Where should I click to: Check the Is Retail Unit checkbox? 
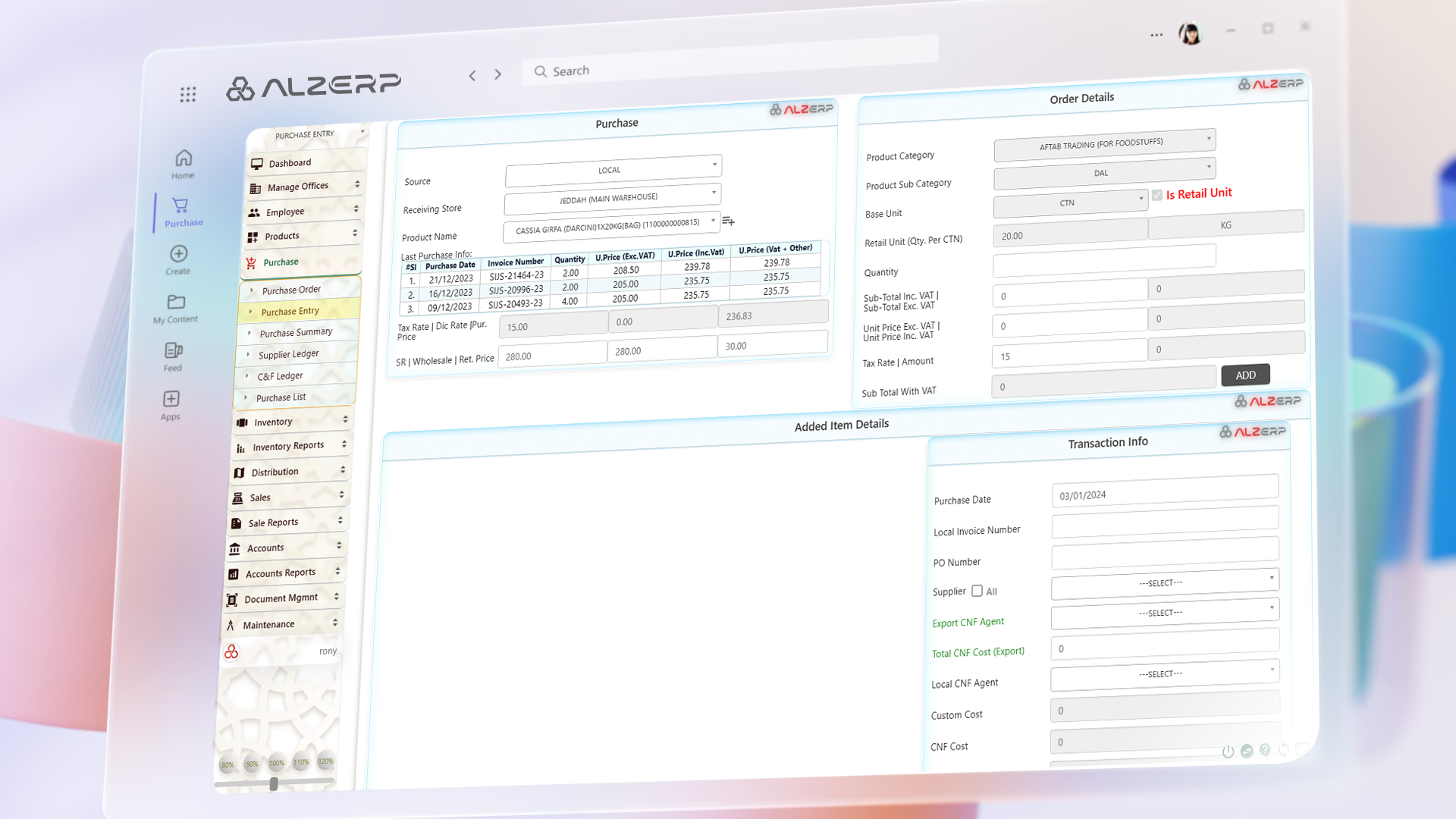point(1156,195)
